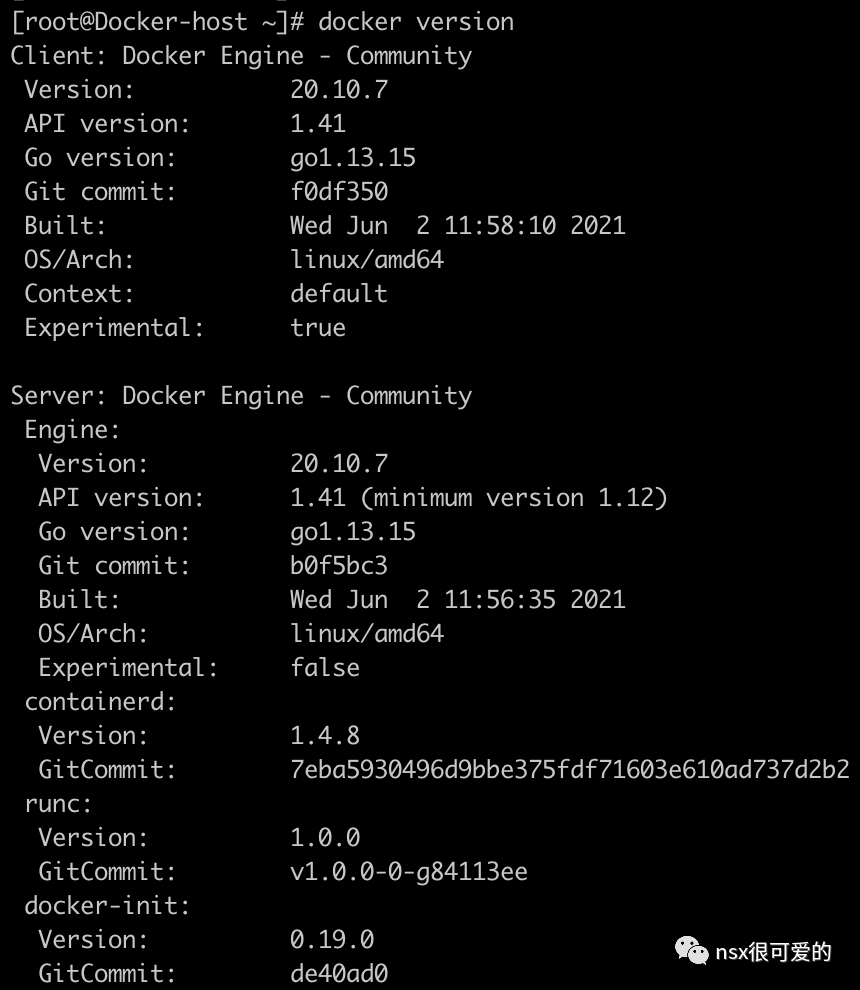
Task: Click the WeChat logo icon in watermark
Action: 693,951
